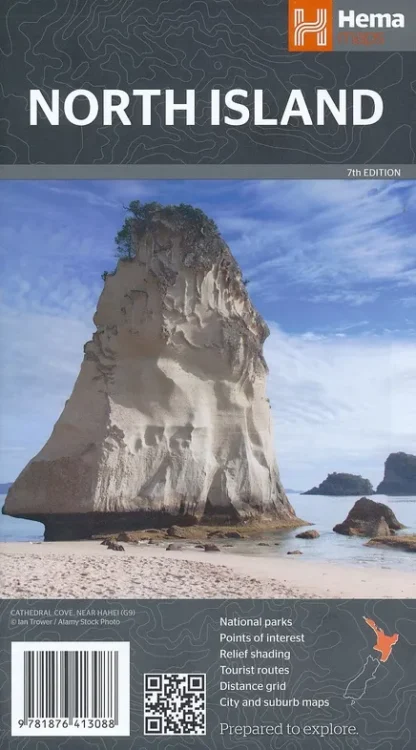The image size is (416, 750).
Task: Click the 7th EDITION label
Action: click(374, 173)
